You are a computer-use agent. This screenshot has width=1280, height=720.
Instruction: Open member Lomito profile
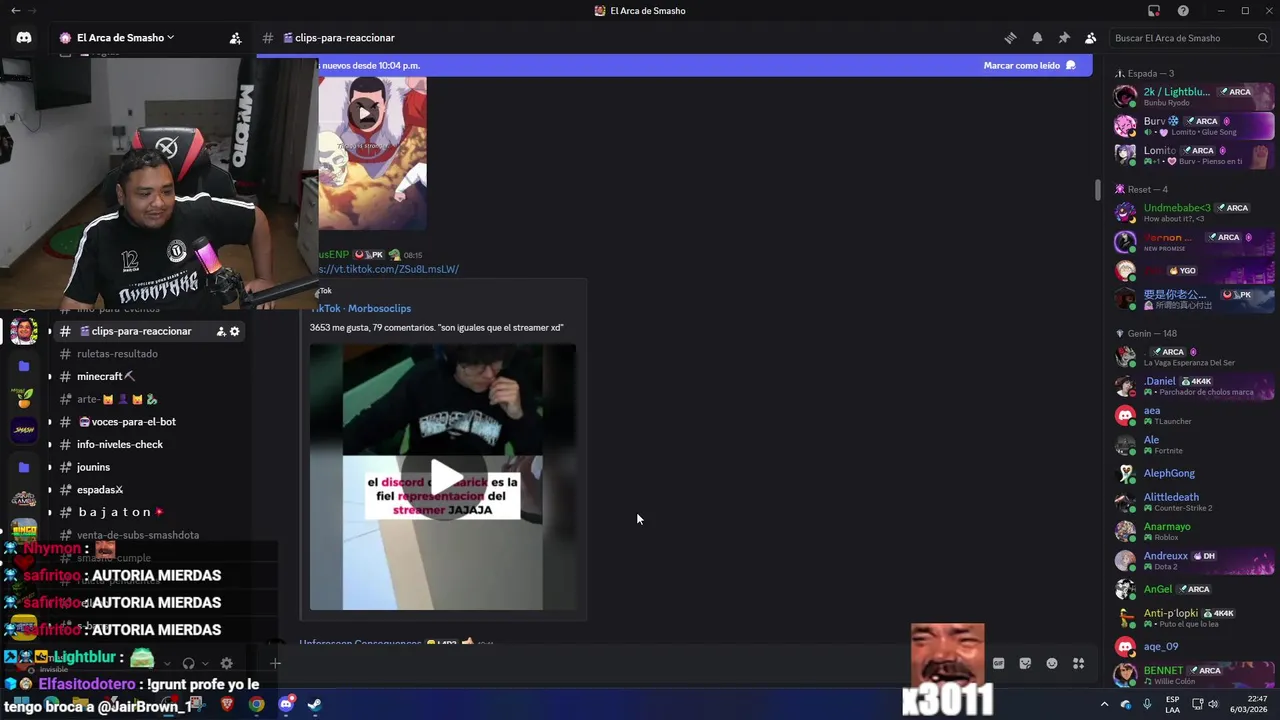pyautogui.click(x=1193, y=155)
